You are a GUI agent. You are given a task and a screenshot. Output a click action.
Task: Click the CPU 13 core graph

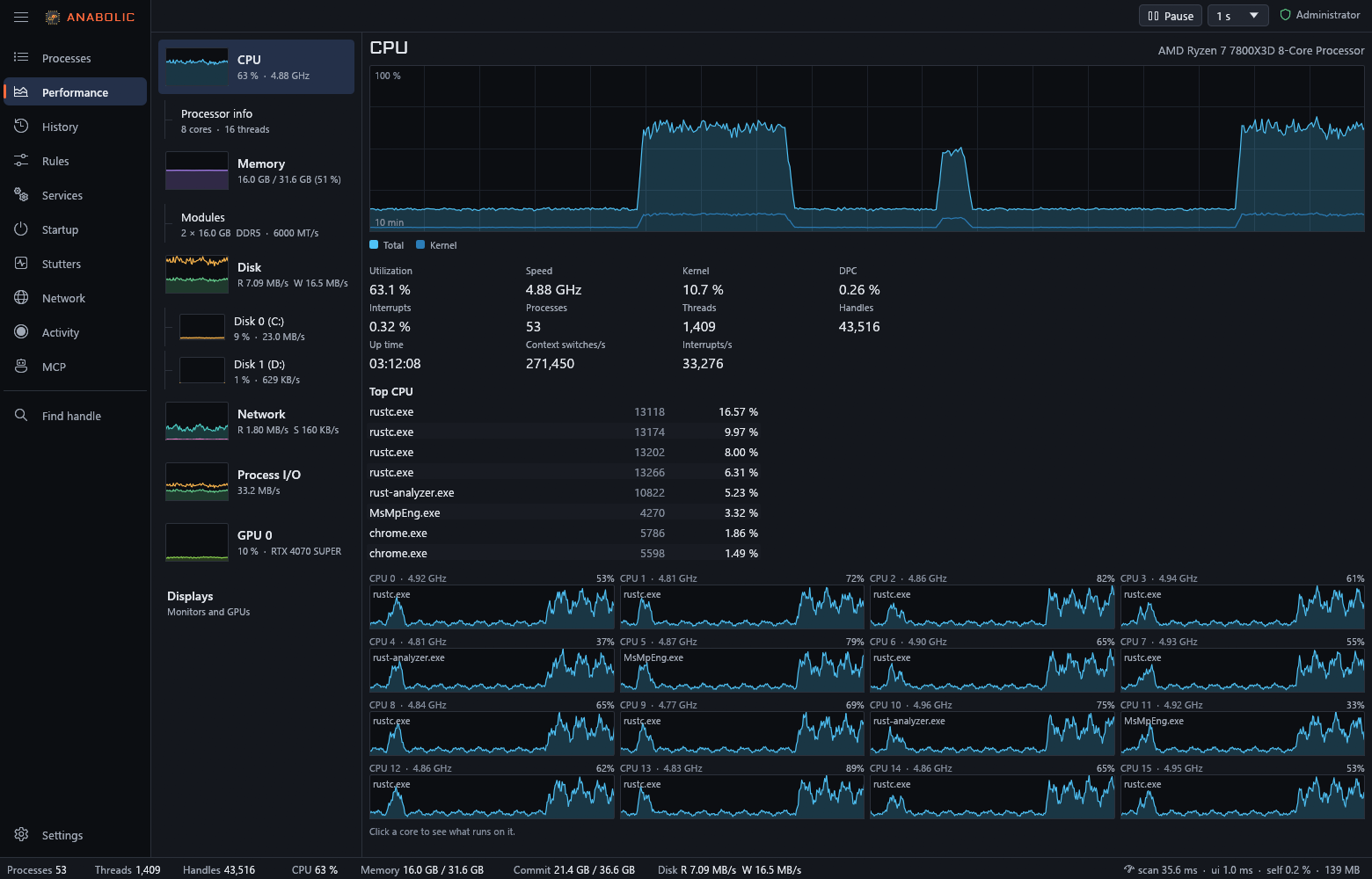(742, 797)
